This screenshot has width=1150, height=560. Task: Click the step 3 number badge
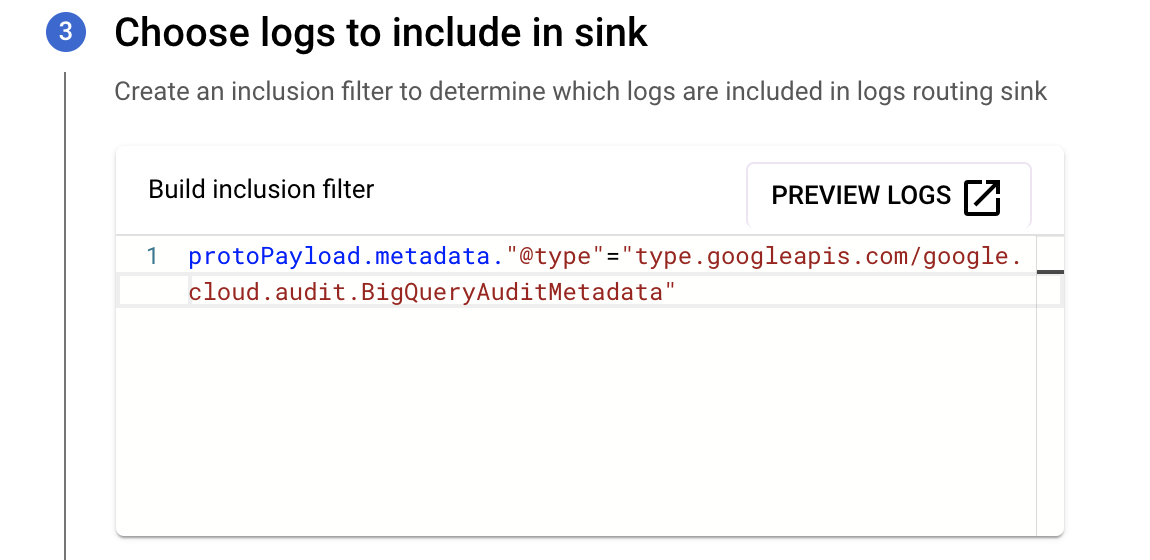click(66, 32)
